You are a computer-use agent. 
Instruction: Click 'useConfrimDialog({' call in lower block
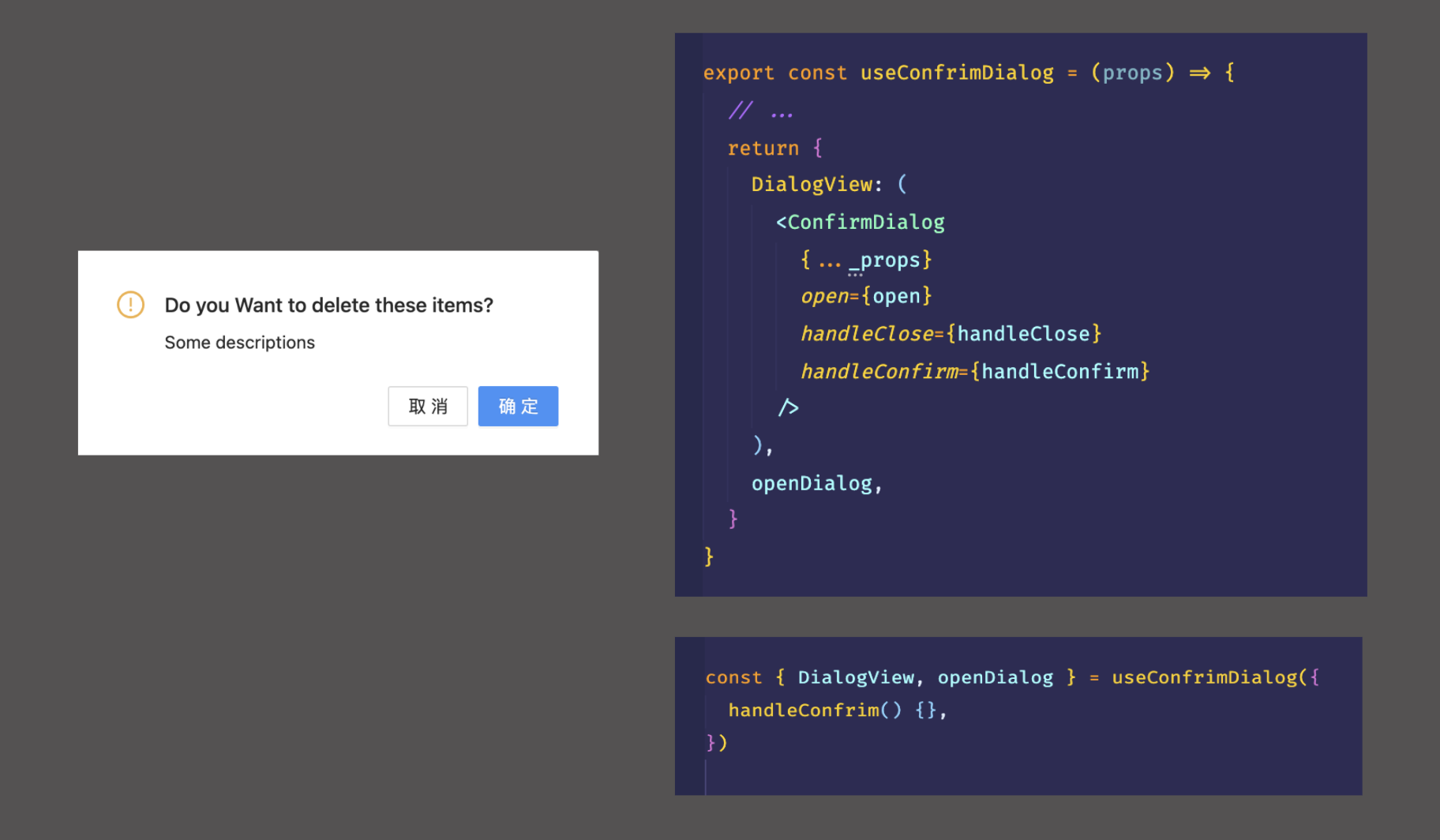(1216, 677)
